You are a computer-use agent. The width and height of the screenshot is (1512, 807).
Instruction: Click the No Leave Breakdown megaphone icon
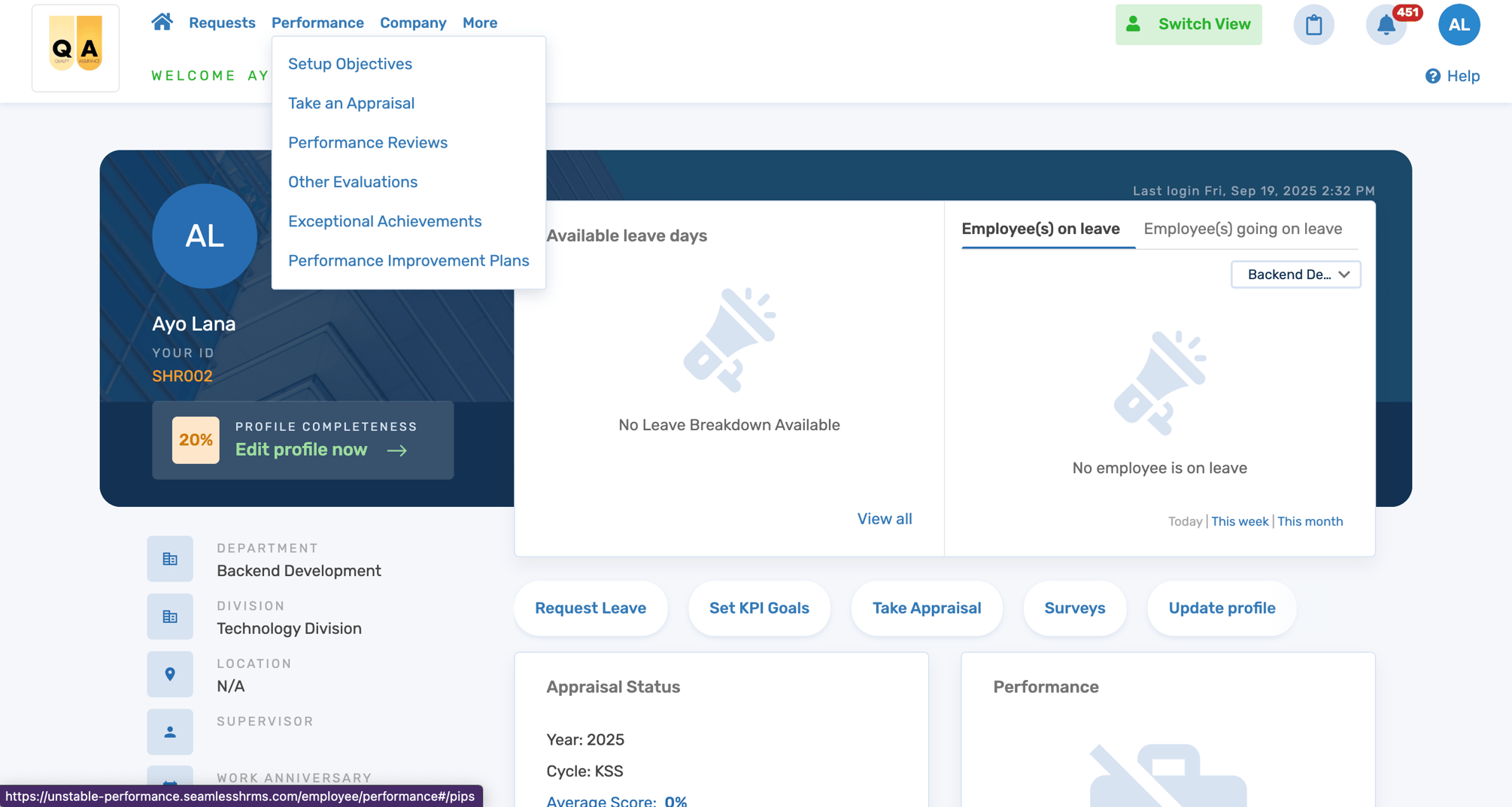[729, 340]
